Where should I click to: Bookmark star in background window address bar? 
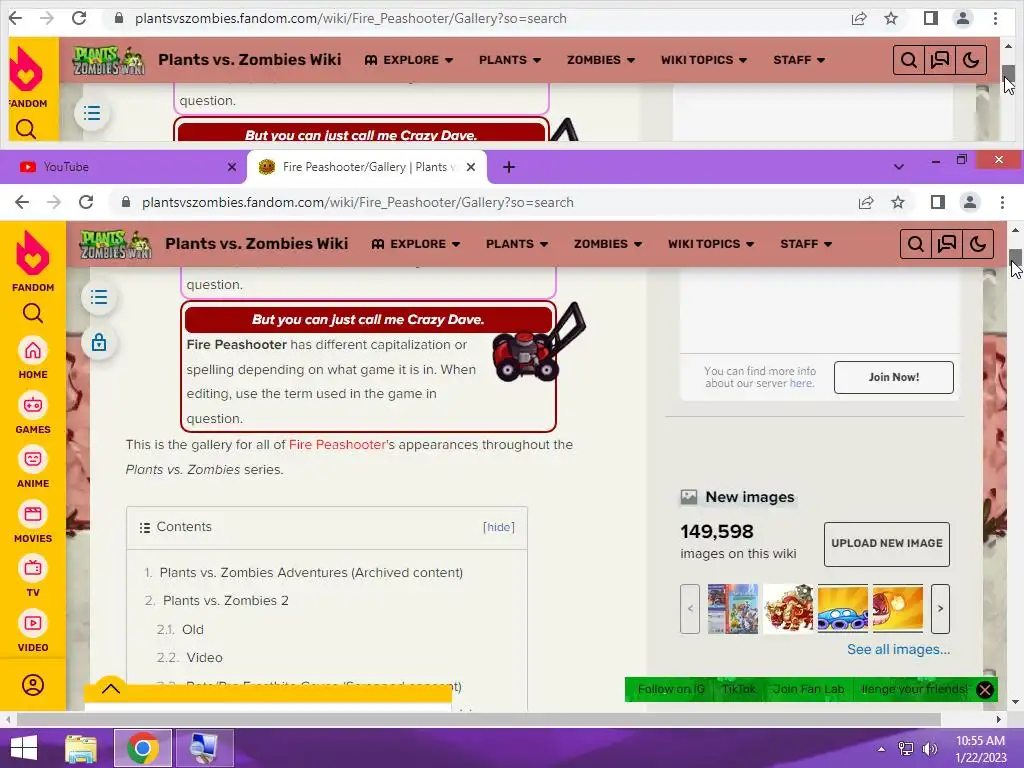point(891,18)
